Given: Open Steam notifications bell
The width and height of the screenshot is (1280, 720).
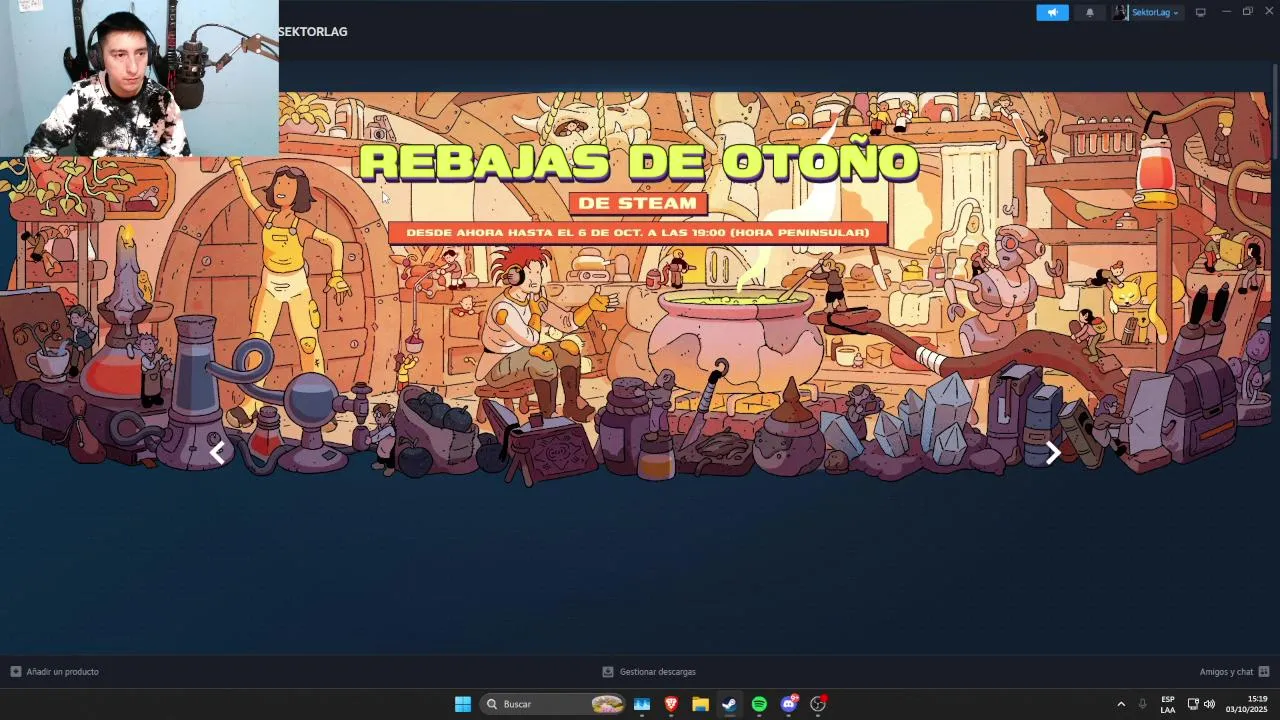Looking at the screenshot, I should [1090, 13].
